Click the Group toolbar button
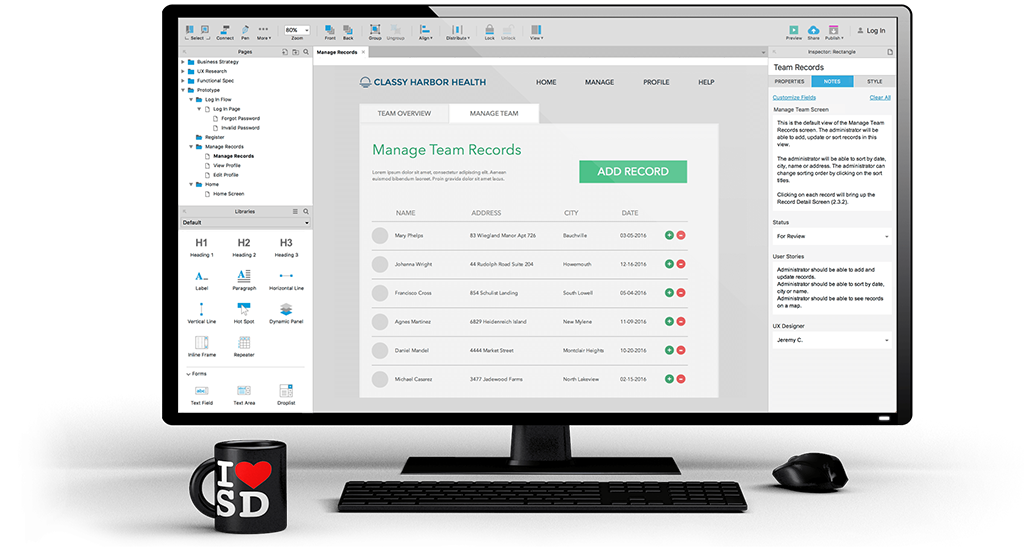 [x=375, y=32]
